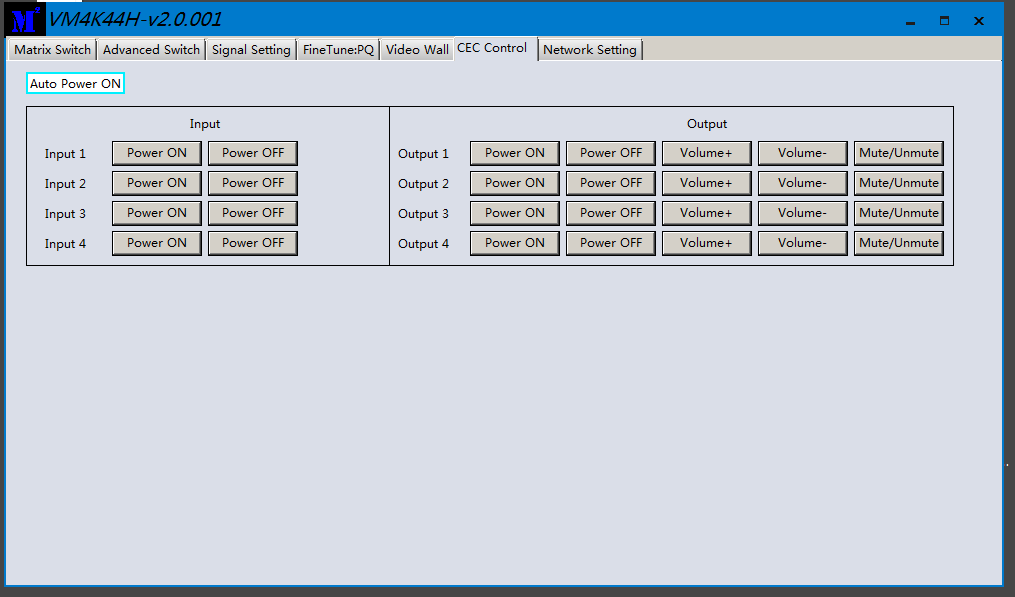Viewport: 1015px width, 597px height.
Task: Power OFF Output 3
Action: (x=611, y=213)
